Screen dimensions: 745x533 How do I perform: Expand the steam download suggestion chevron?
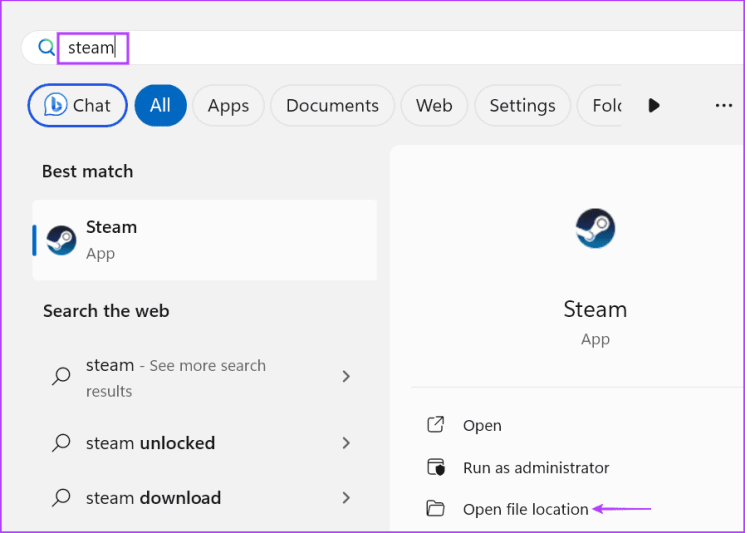(x=346, y=498)
